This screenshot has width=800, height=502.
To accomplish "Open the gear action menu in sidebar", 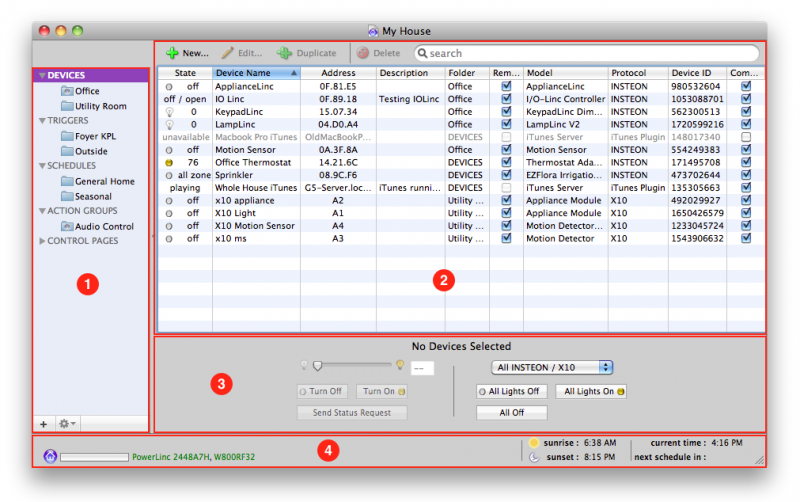I will click(x=67, y=424).
